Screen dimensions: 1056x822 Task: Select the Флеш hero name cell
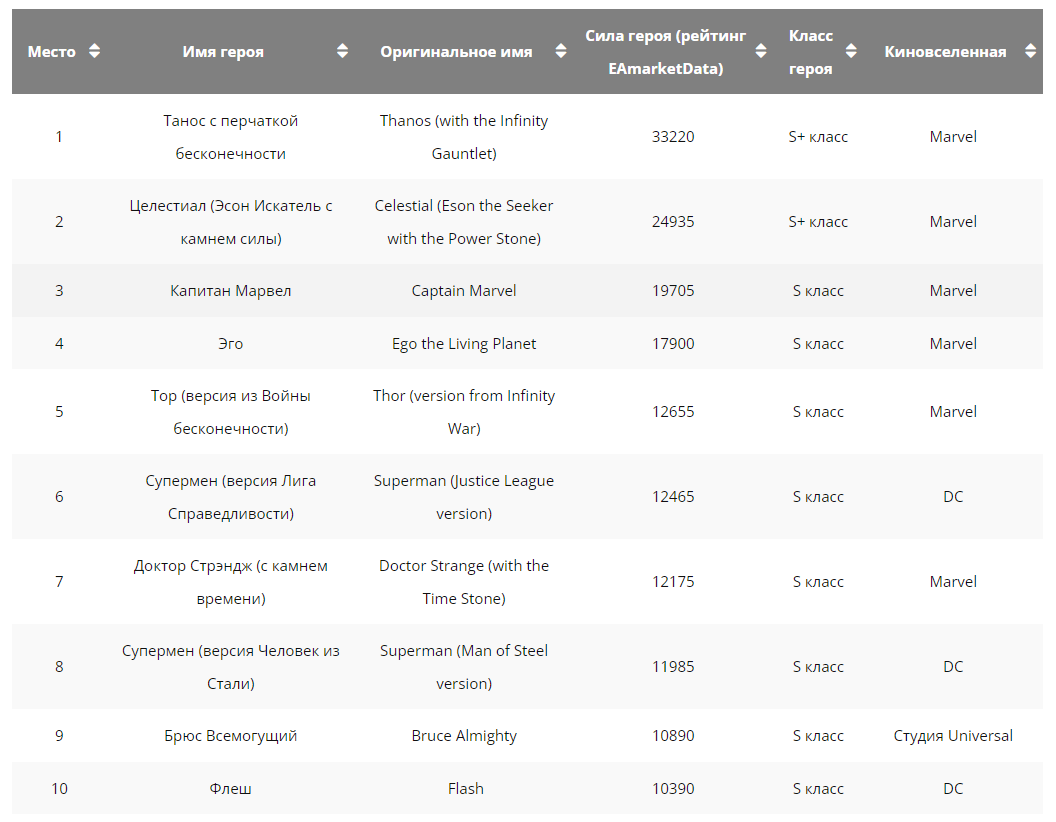click(230, 788)
